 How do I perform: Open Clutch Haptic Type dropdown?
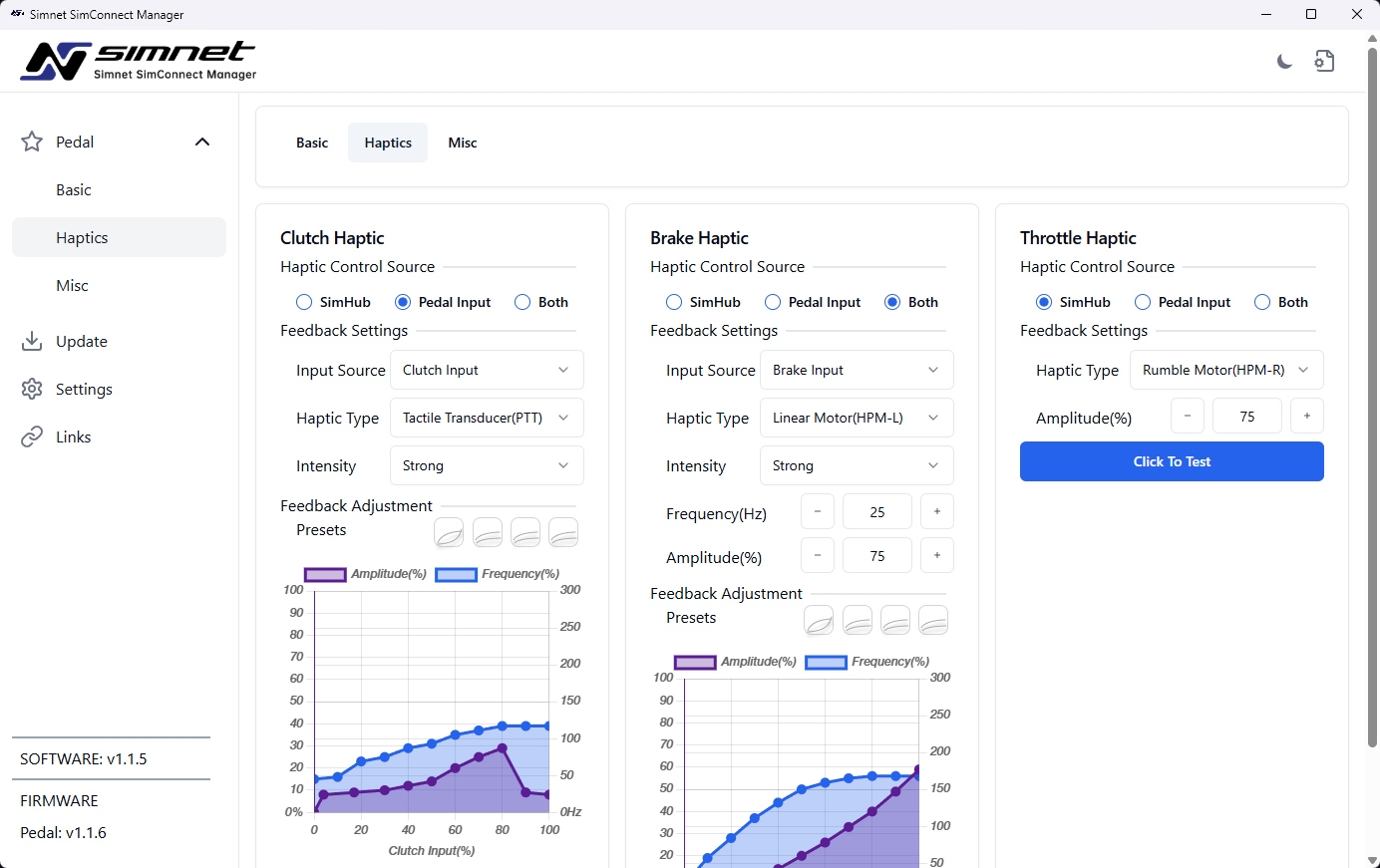point(487,419)
